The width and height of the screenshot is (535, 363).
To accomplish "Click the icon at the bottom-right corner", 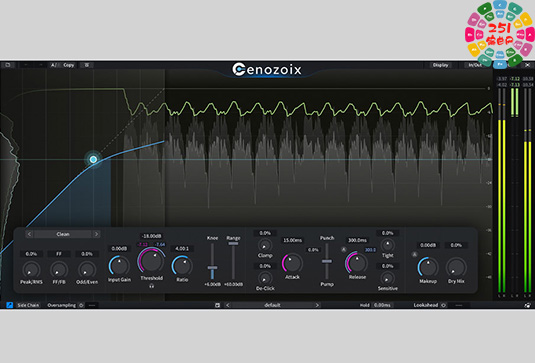I will coord(527,305).
